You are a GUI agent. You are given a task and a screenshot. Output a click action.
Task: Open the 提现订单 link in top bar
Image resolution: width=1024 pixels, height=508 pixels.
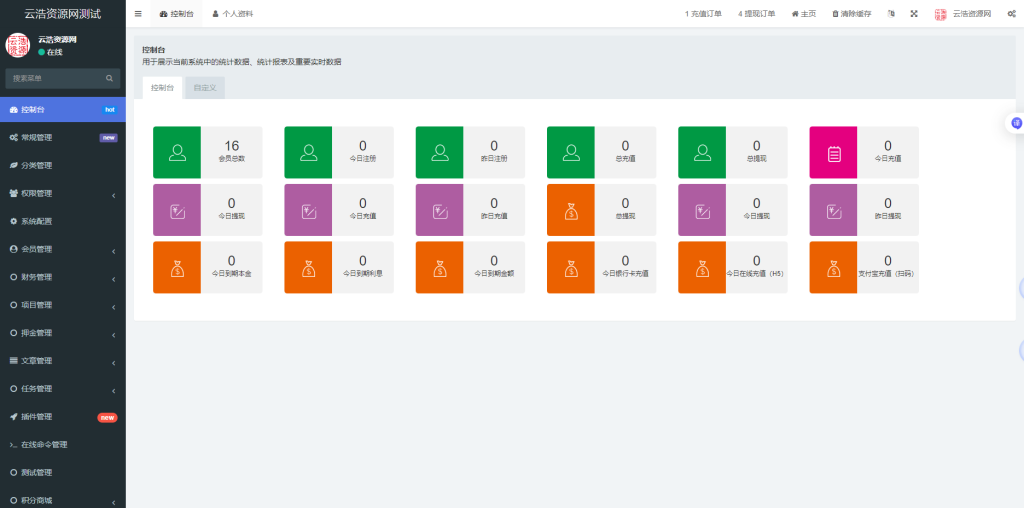(x=757, y=14)
